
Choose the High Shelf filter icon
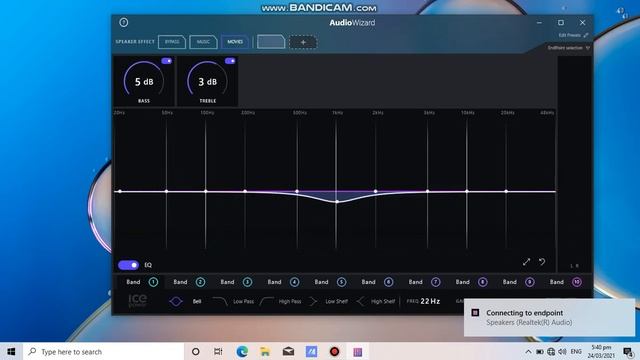360,302
